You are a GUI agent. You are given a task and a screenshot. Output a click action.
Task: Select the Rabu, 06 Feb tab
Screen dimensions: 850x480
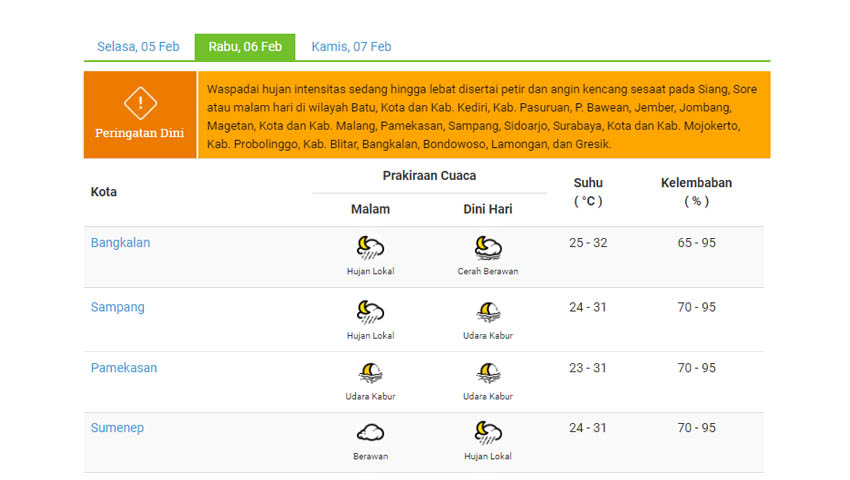click(245, 47)
